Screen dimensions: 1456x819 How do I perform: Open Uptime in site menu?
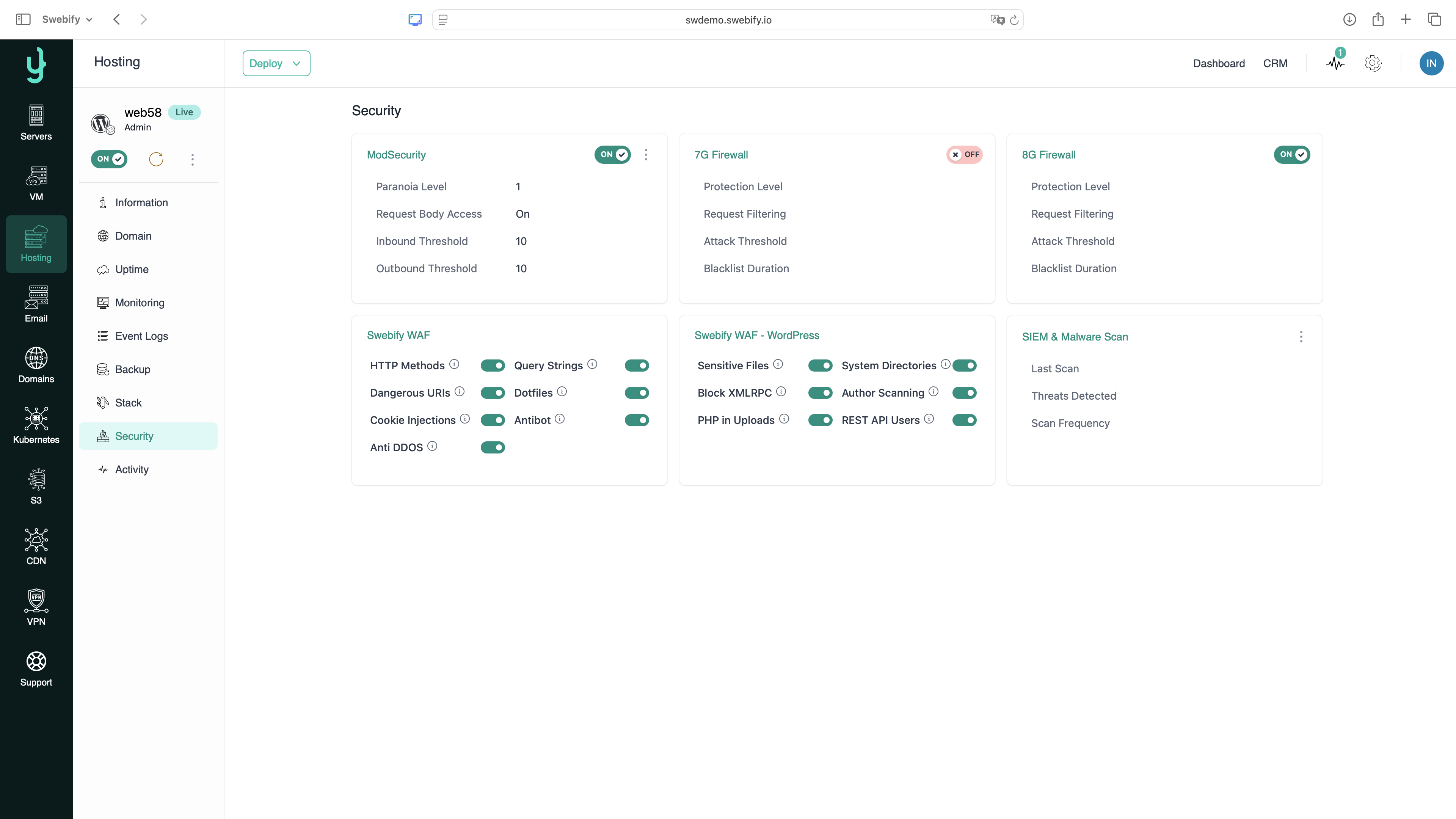coord(148,269)
